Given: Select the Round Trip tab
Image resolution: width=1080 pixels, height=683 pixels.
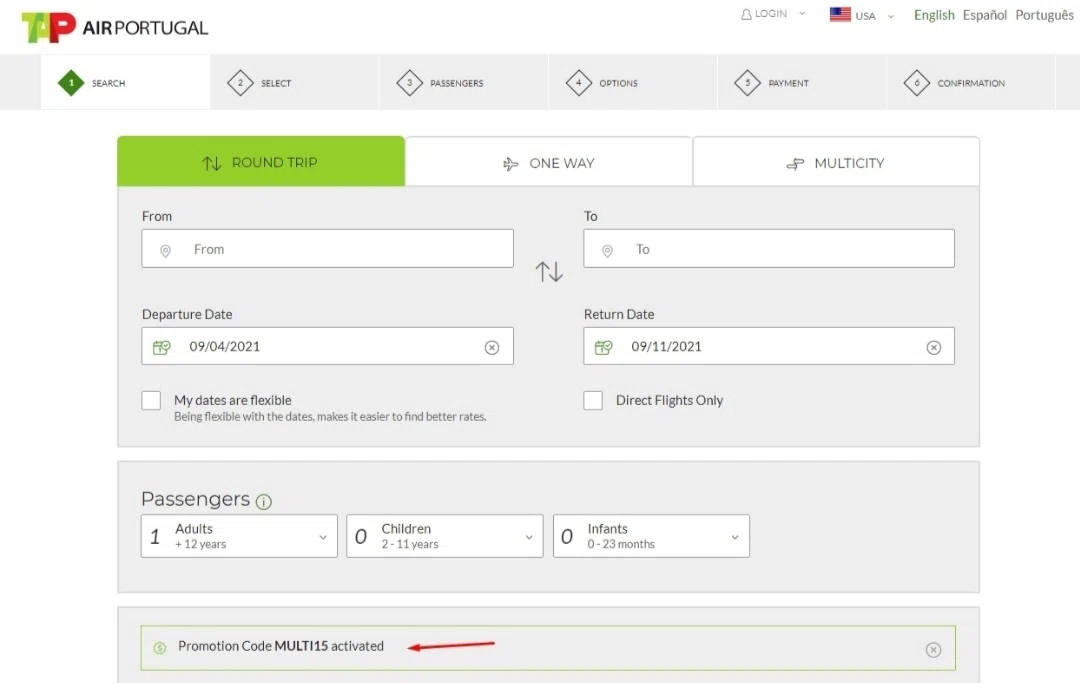Looking at the screenshot, I should (x=261, y=162).
